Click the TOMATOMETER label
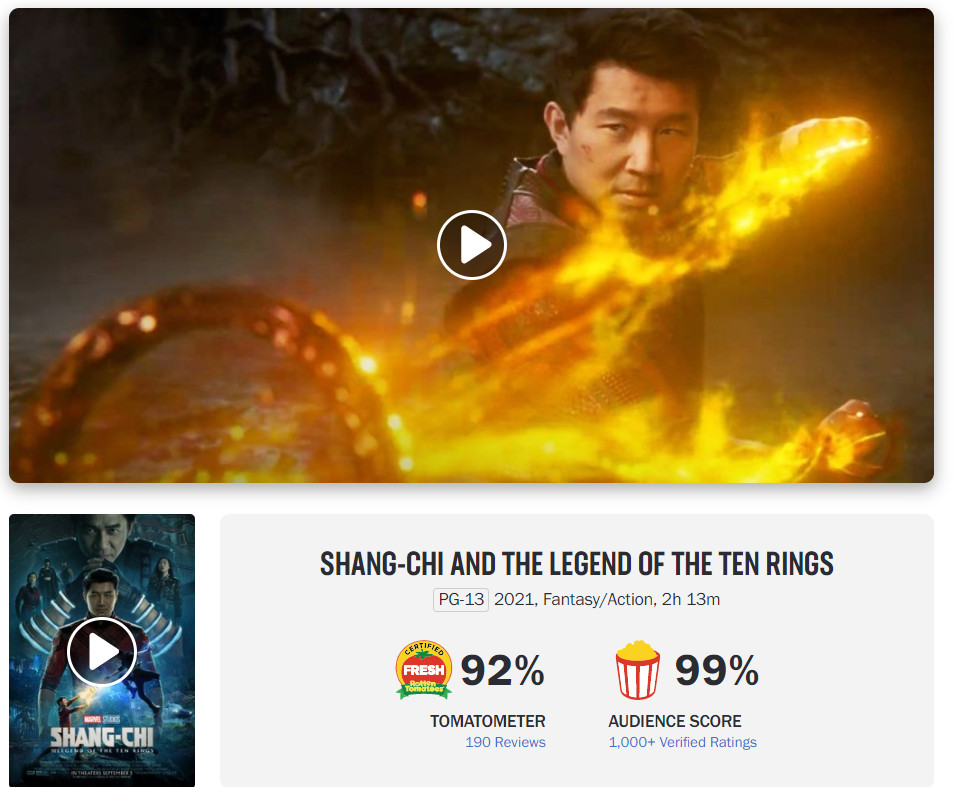Screen dimensions: 956x787 coord(487,721)
